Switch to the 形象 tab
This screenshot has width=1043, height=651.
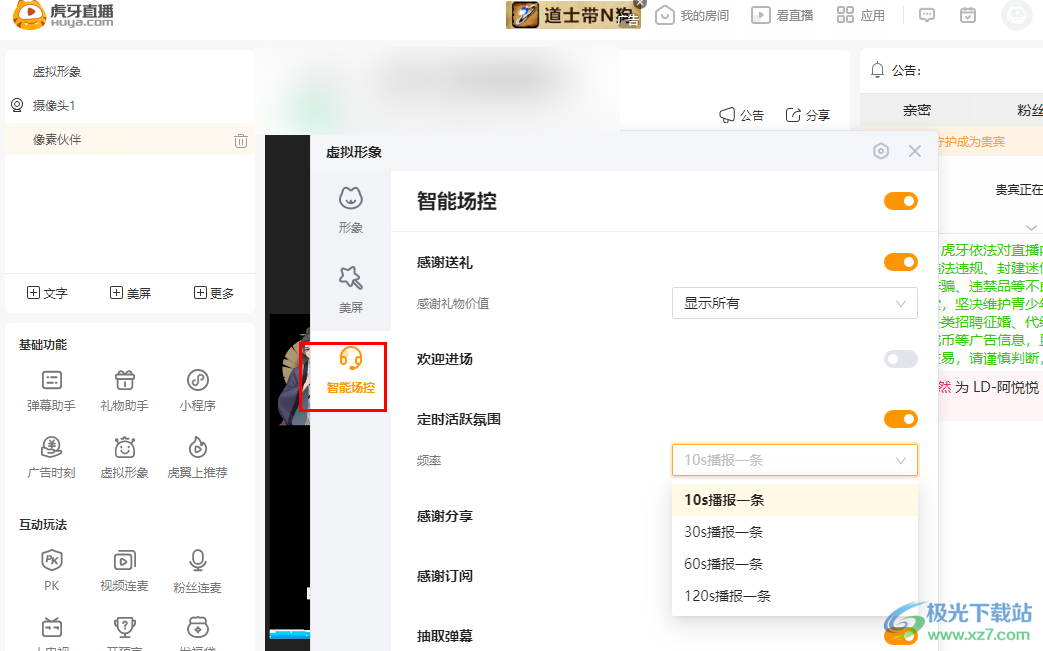351,210
